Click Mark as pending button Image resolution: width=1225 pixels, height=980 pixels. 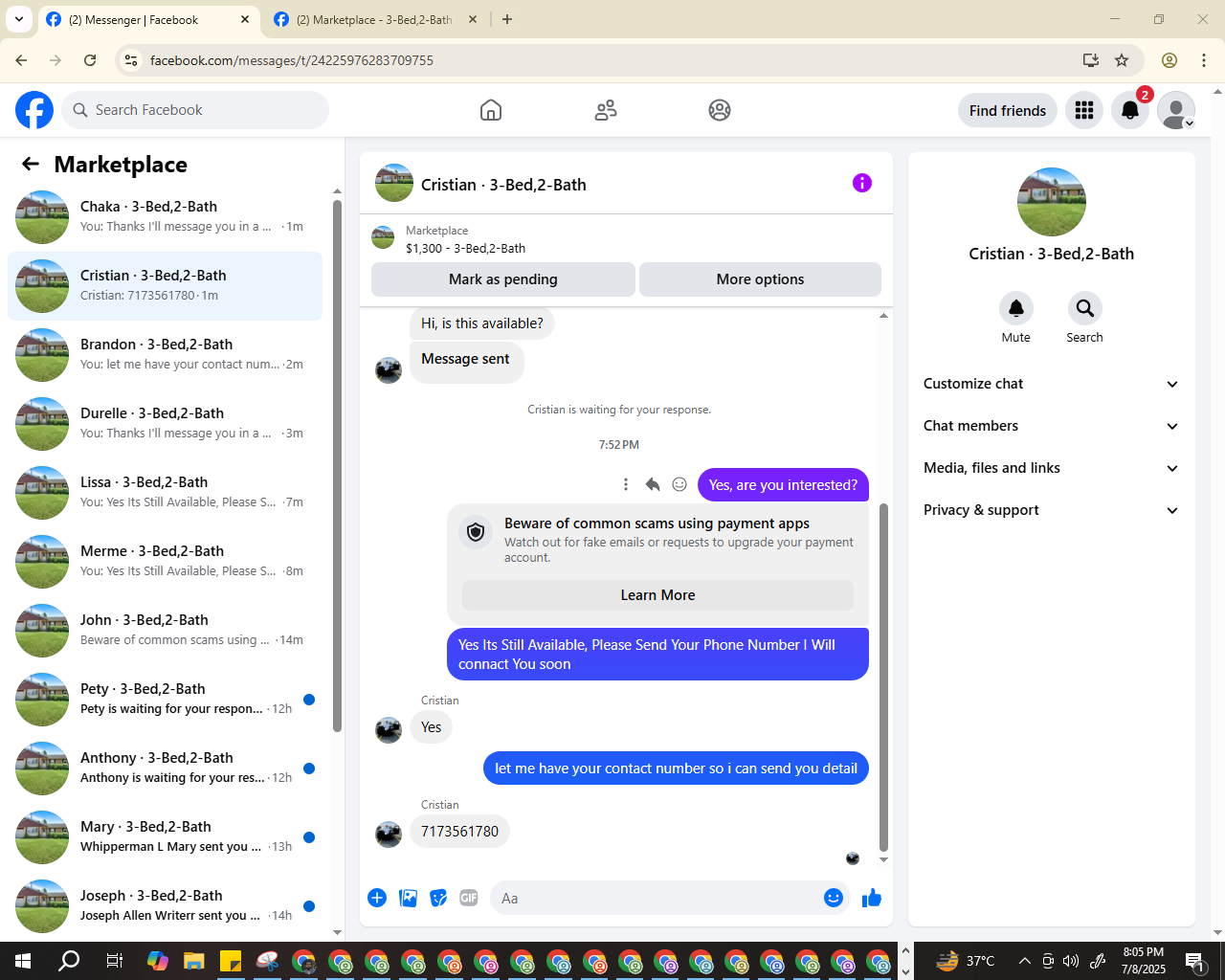[x=503, y=279]
